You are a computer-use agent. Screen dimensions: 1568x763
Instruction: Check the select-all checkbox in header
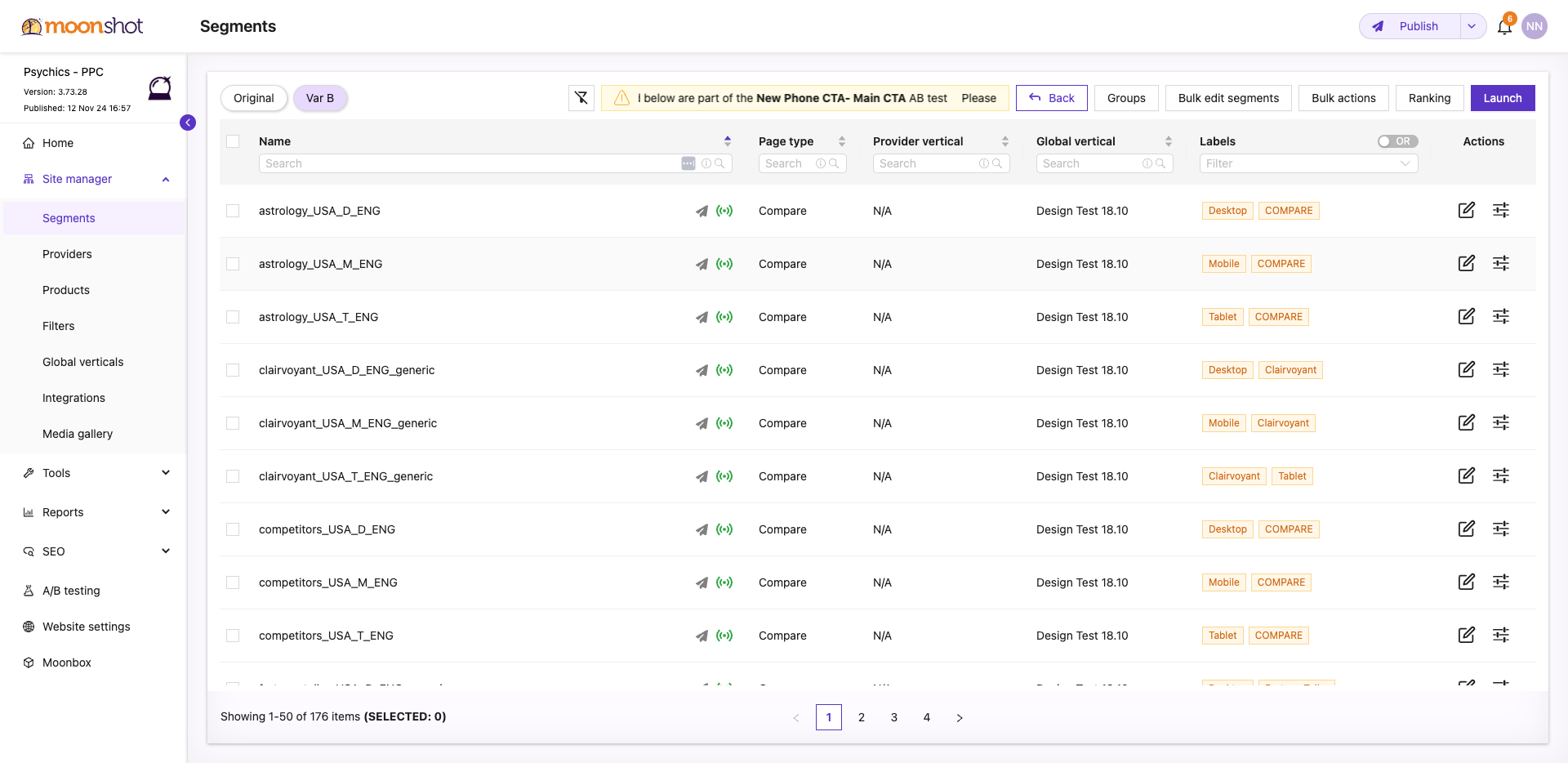pyautogui.click(x=233, y=141)
